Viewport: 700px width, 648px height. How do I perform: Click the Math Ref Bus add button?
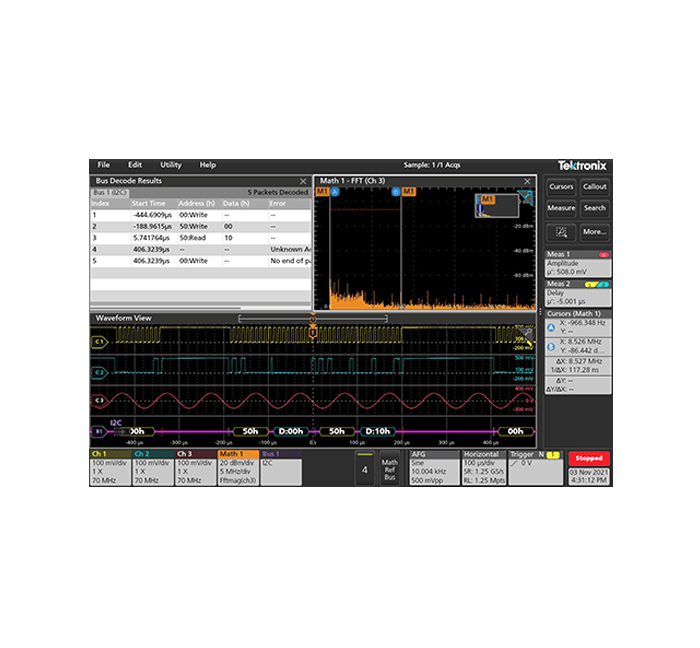click(389, 468)
